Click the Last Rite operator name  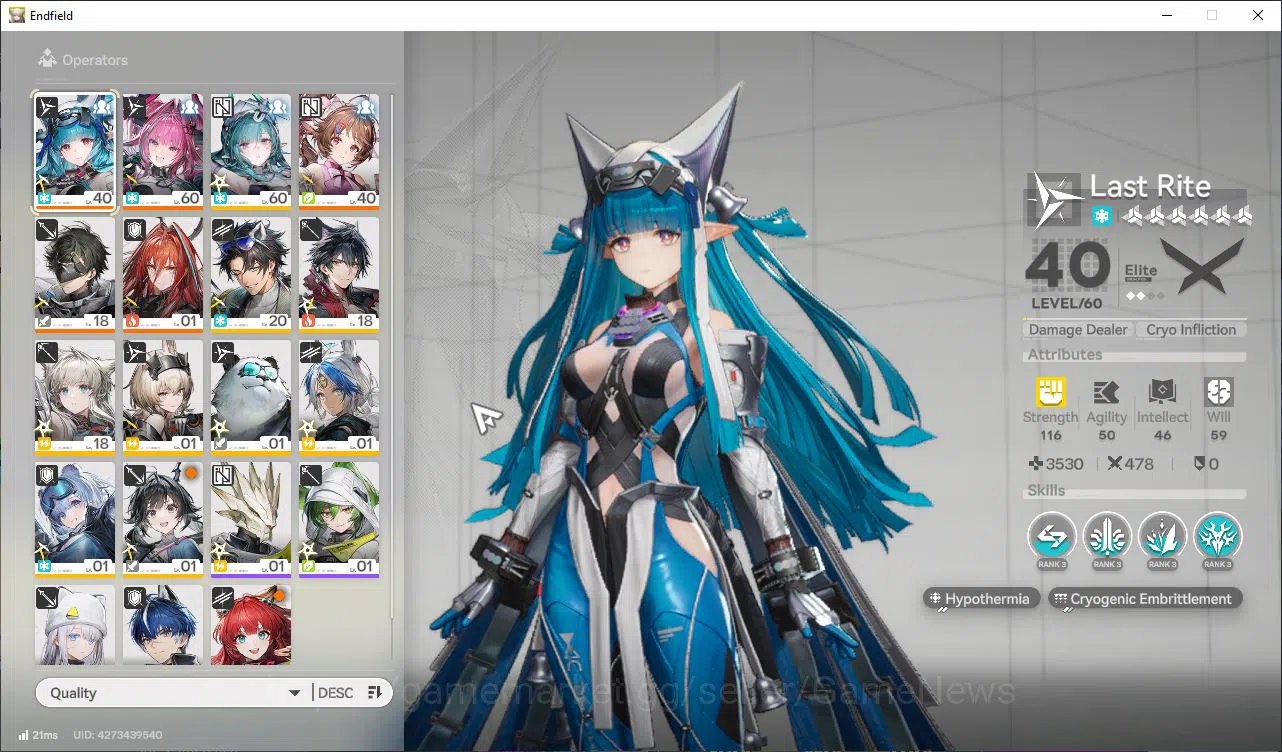[1150, 186]
